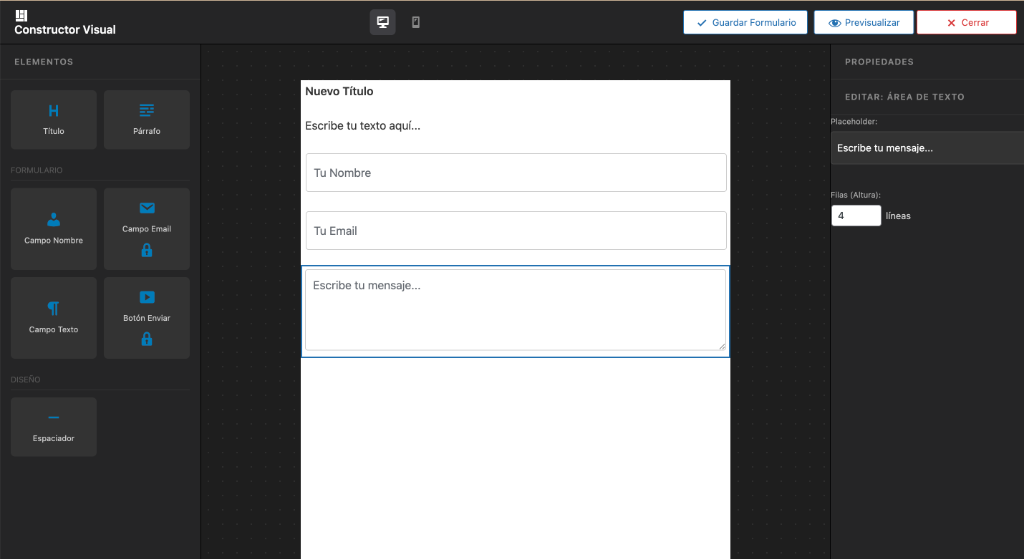The image size is (1024, 559).
Task: Click the Filas (Altura) number box
Action: [x=855, y=215]
